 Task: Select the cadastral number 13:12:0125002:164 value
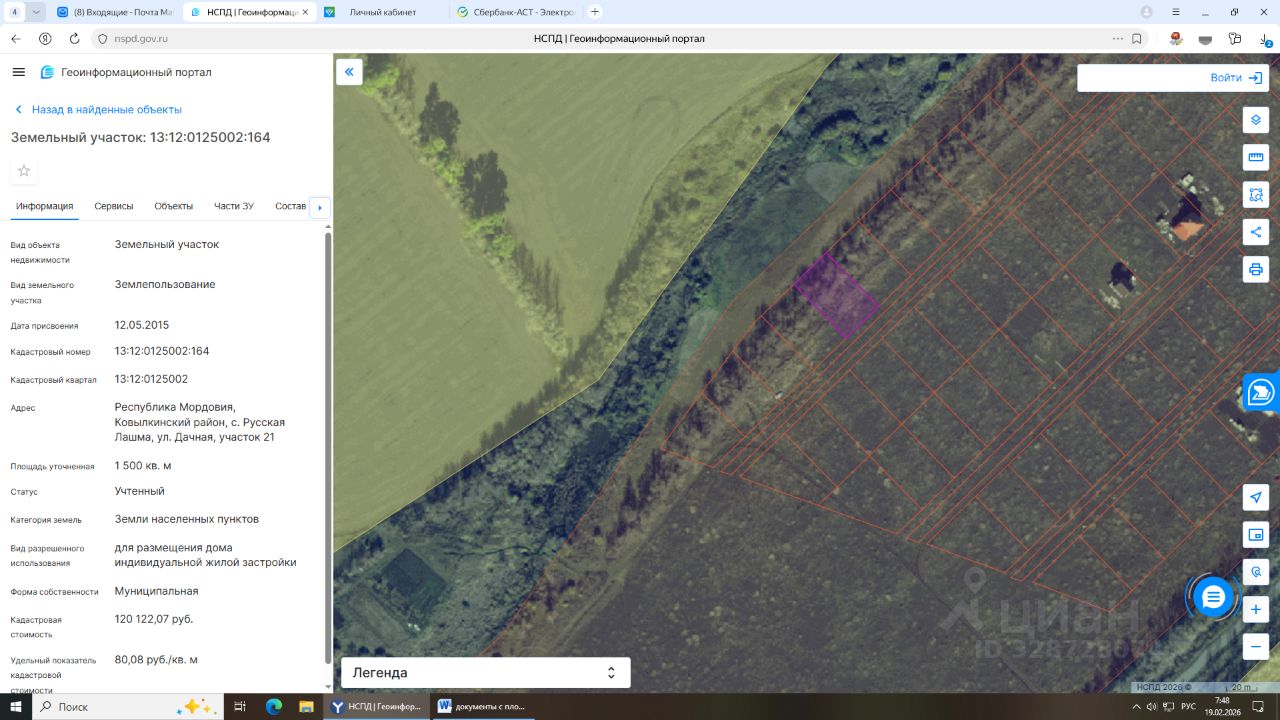coord(162,351)
